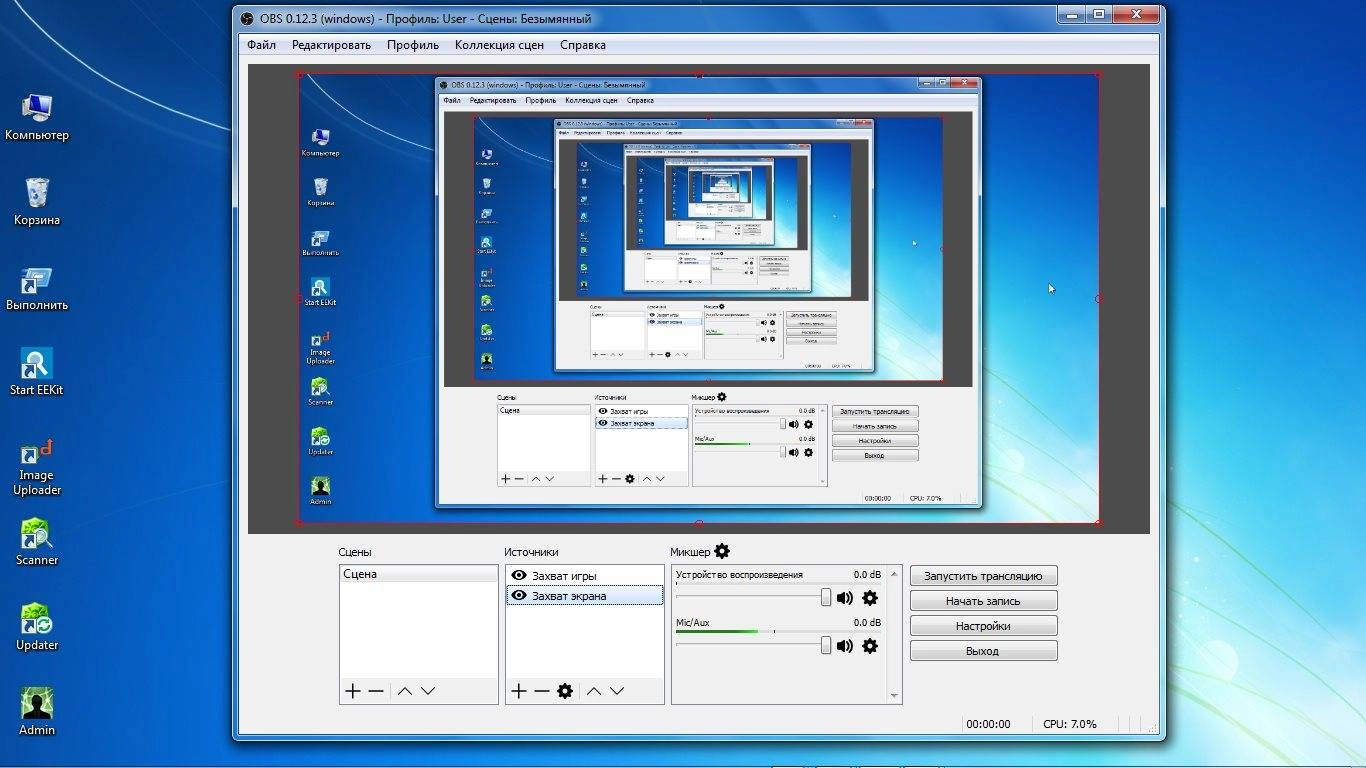Image resolution: width=1366 pixels, height=768 pixels.
Task: Open the Редактировать menu
Action: click(331, 45)
